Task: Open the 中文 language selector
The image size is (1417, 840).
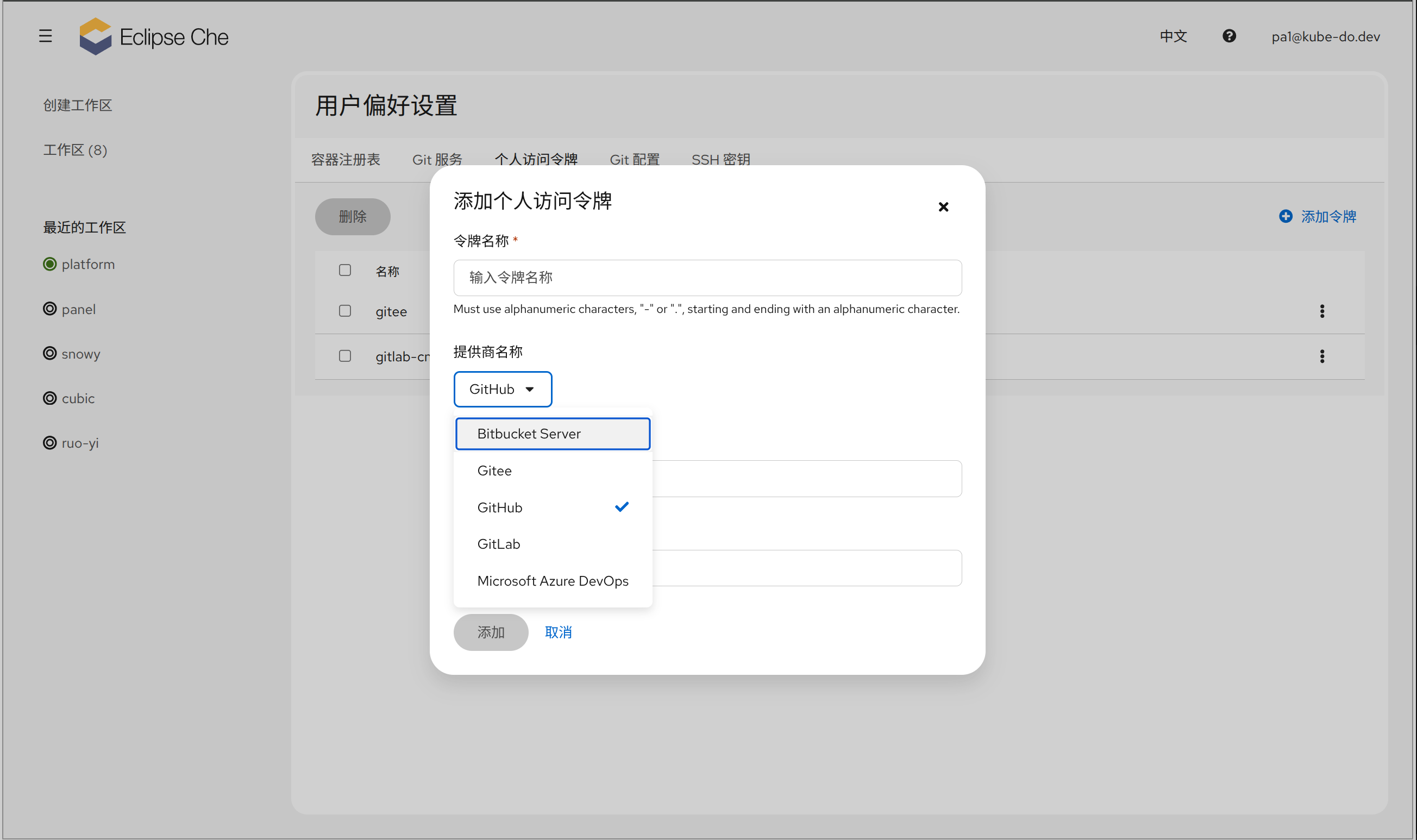Action: (1173, 37)
